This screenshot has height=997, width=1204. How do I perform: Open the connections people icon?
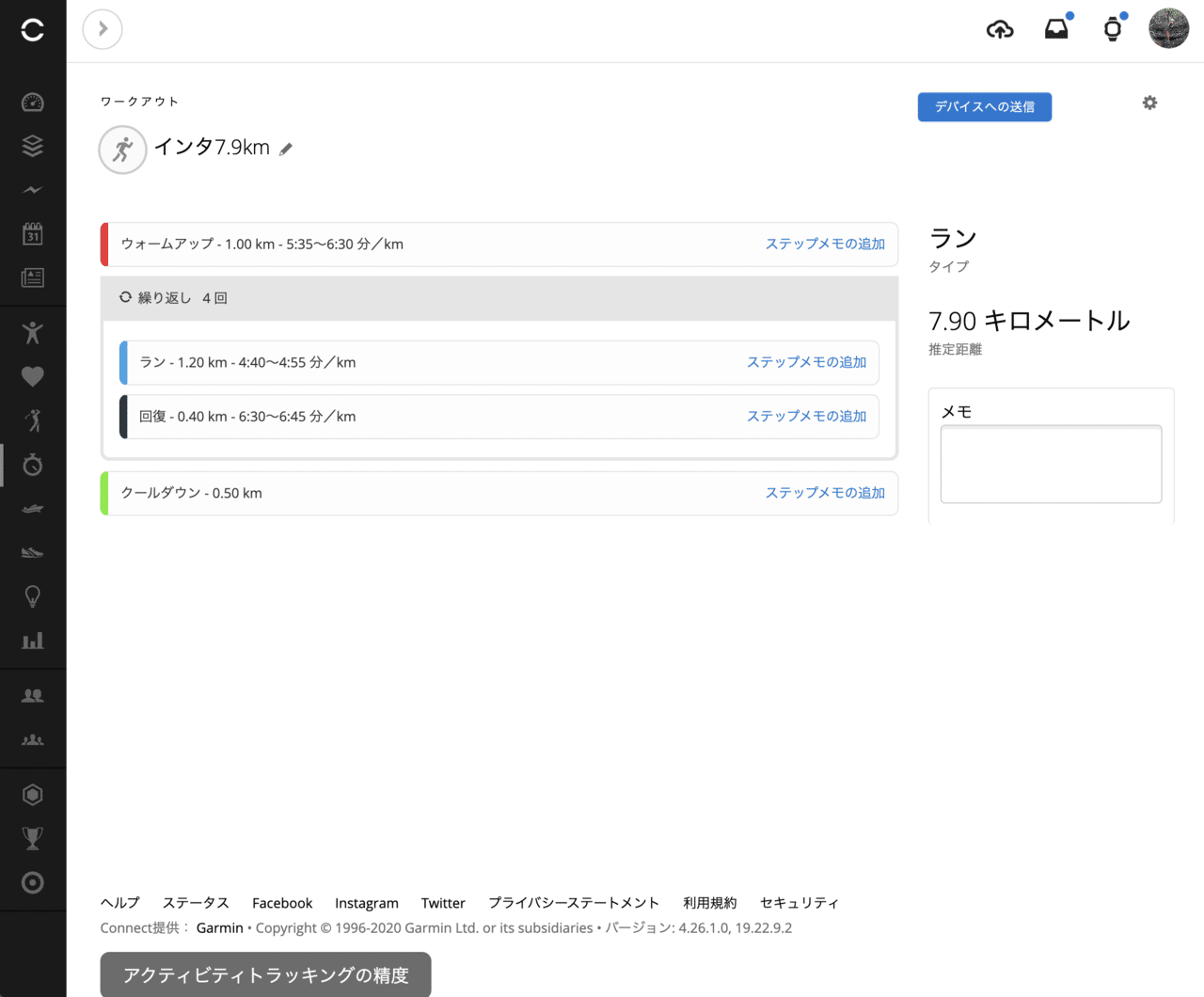[x=33, y=696]
